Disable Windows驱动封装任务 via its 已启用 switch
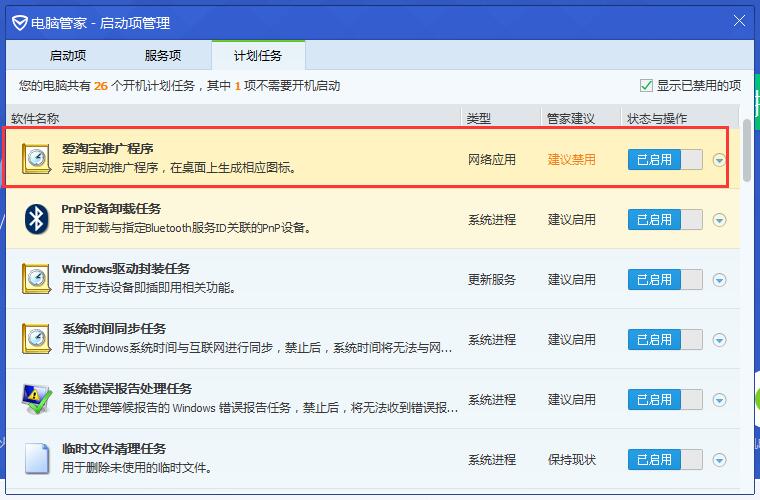Screen dimensions: 760x500 coord(665,280)
